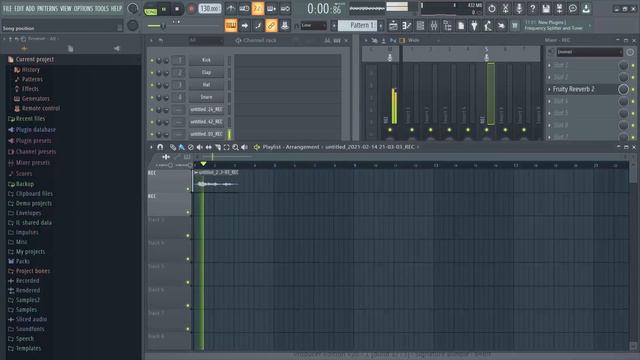The image size is (640, 360).
Task: Toggle the link/note grouping icon
Action: [271, 25]
